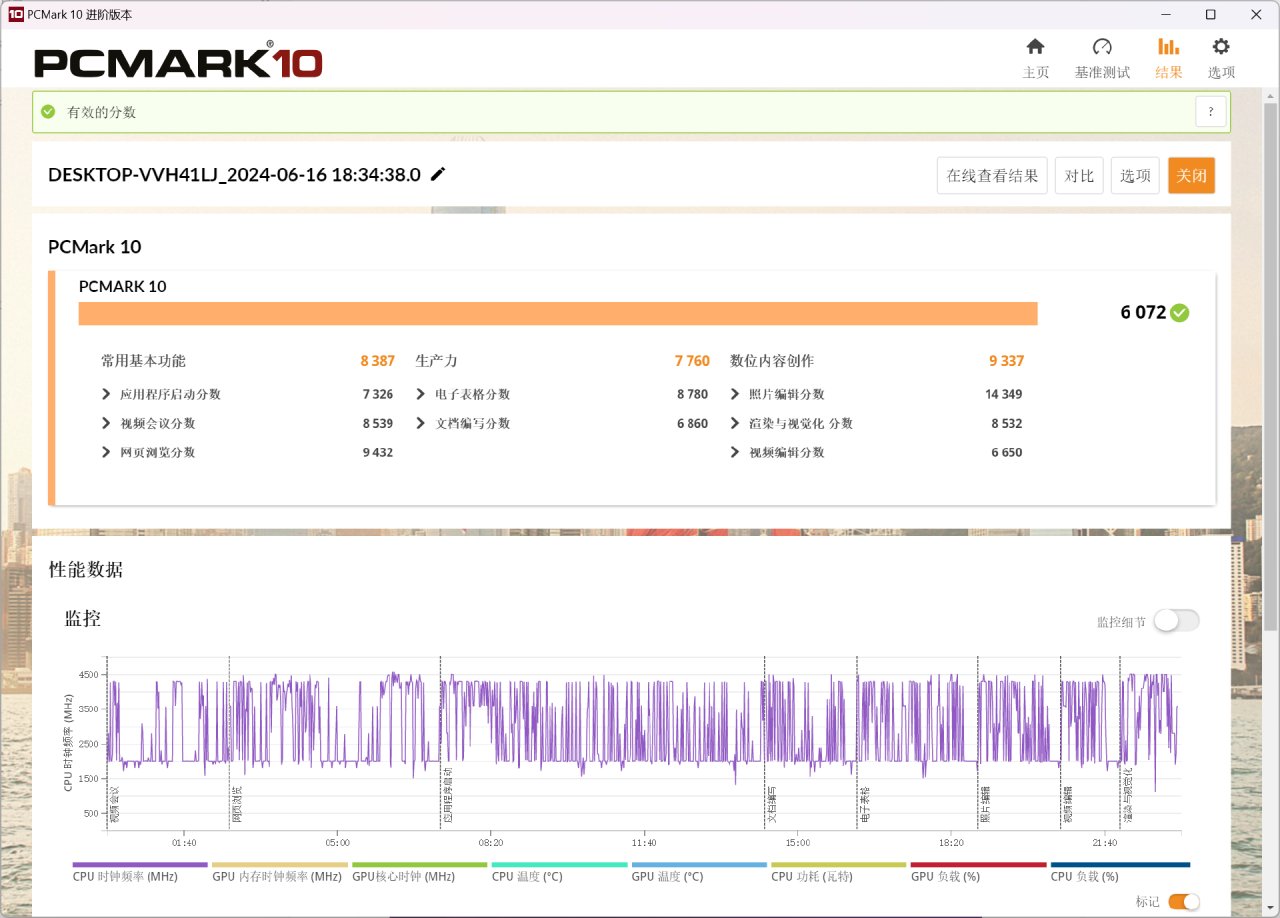
Task: Click the 应用程序启动 marker on chart
Action: point(447,797)
